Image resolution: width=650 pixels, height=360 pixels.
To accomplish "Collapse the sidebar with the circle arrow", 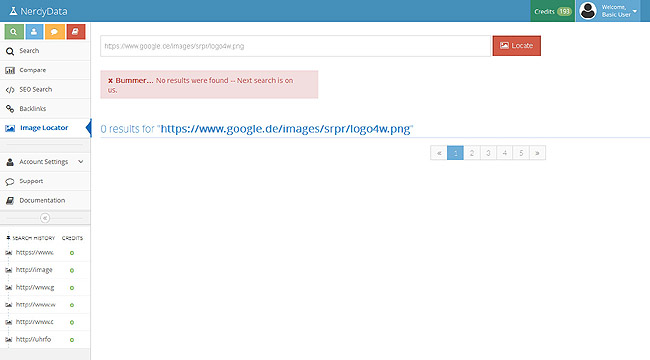I will pyautogui.click(x=45, y=218).
